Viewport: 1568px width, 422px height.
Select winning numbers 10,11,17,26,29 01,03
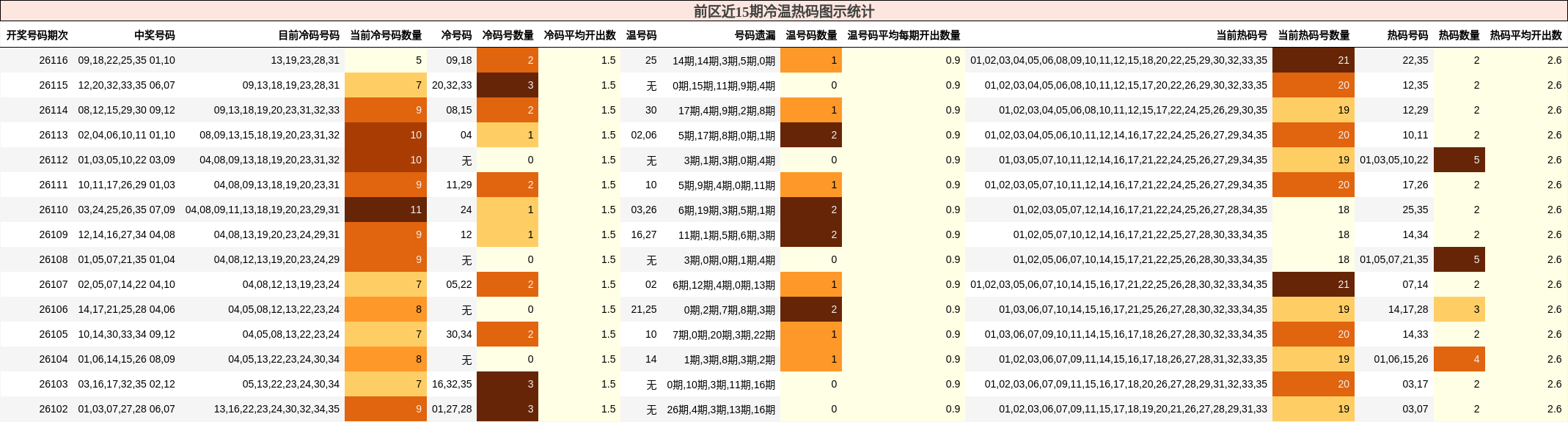pos(127,185)
